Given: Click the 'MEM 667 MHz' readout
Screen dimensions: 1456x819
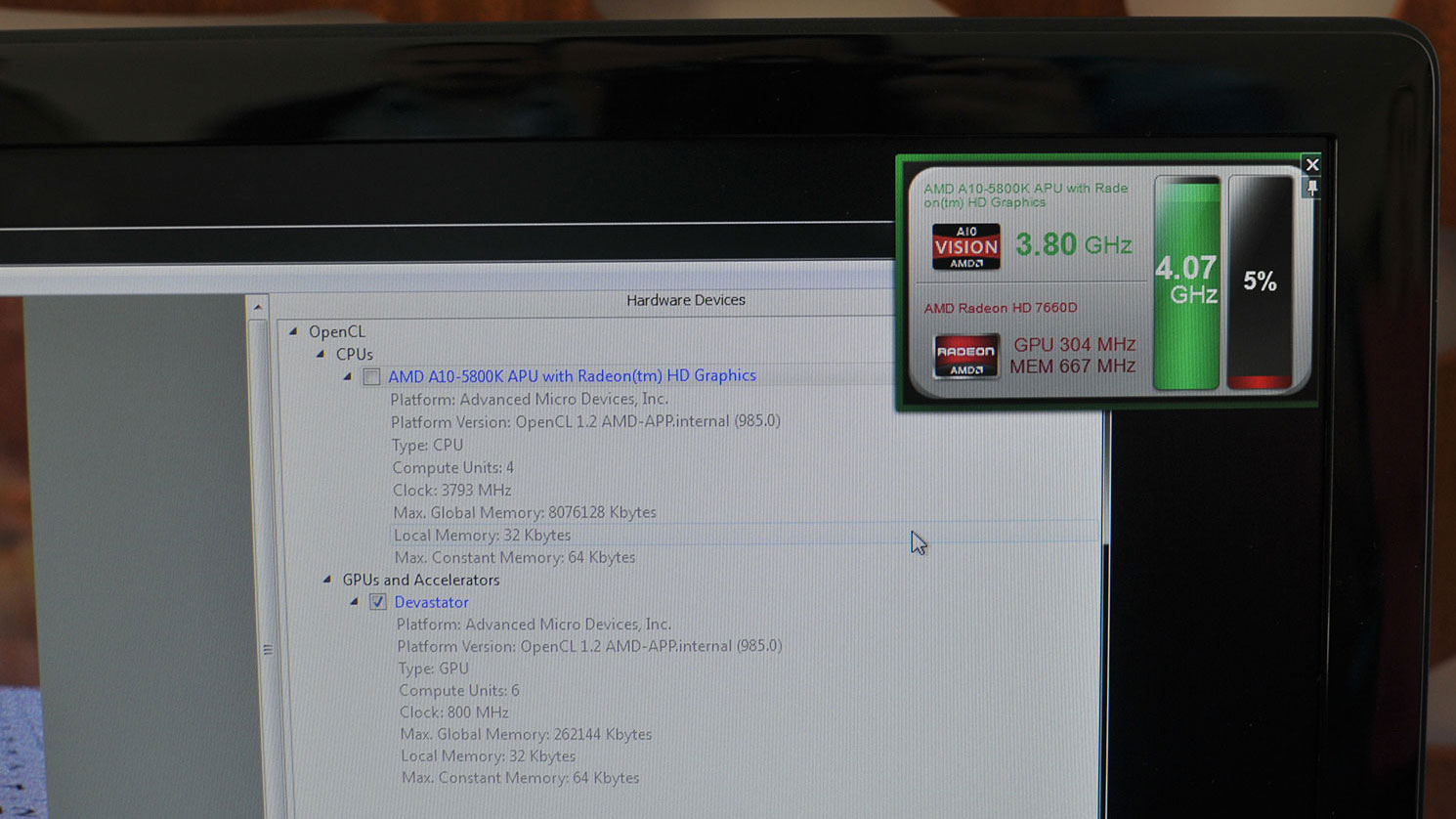Looking at the screenshot, I should coord(1072,366).
